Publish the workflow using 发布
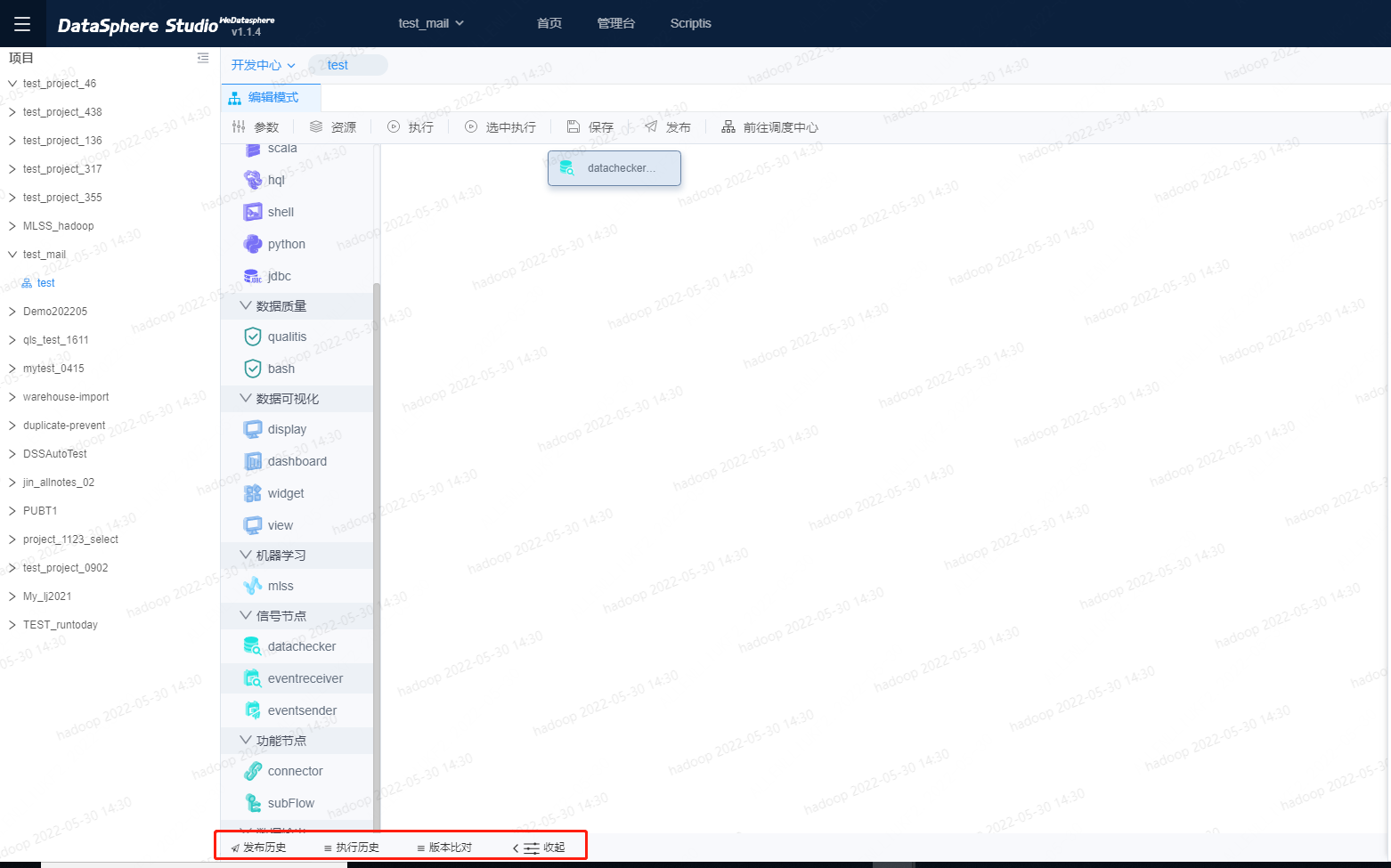Screen dimensions: 1391x868 [x=669, y=126]
